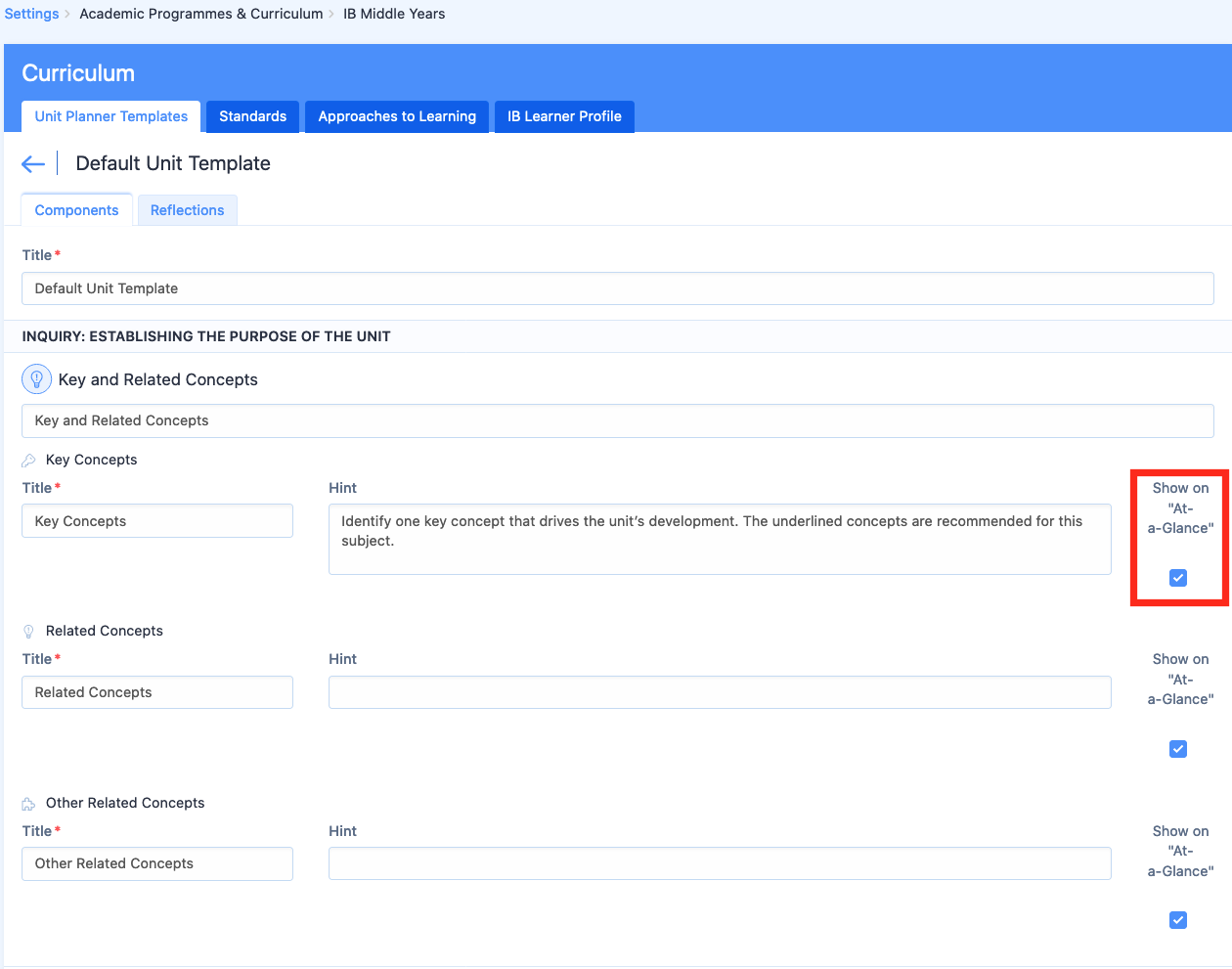Click the Related Concepts hint field
1232x969 pixels.
point(720,692)
